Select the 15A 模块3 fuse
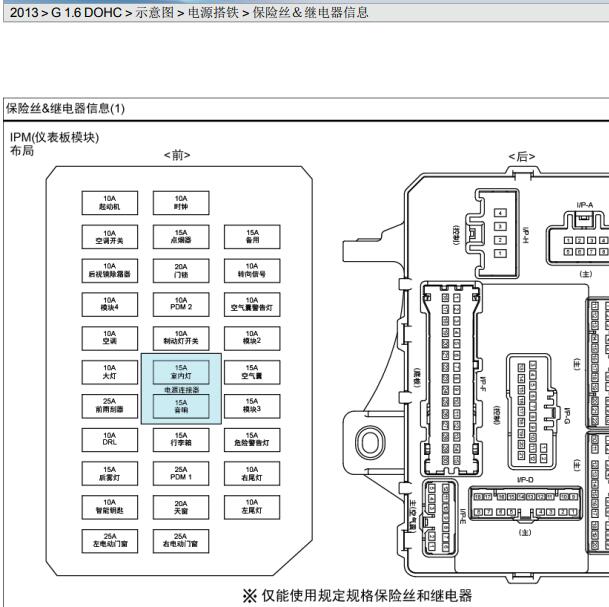This screenshot has width=609, height=607. coord(252,406)
